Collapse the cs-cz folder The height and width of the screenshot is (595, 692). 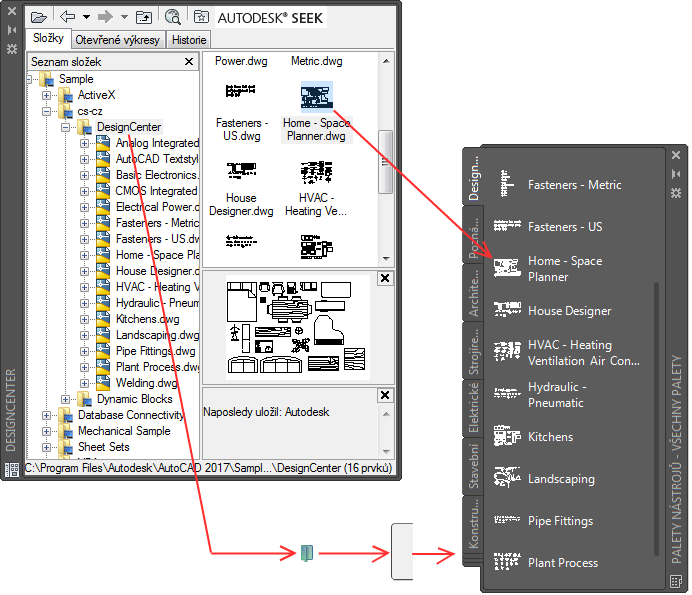pos(46,111)
